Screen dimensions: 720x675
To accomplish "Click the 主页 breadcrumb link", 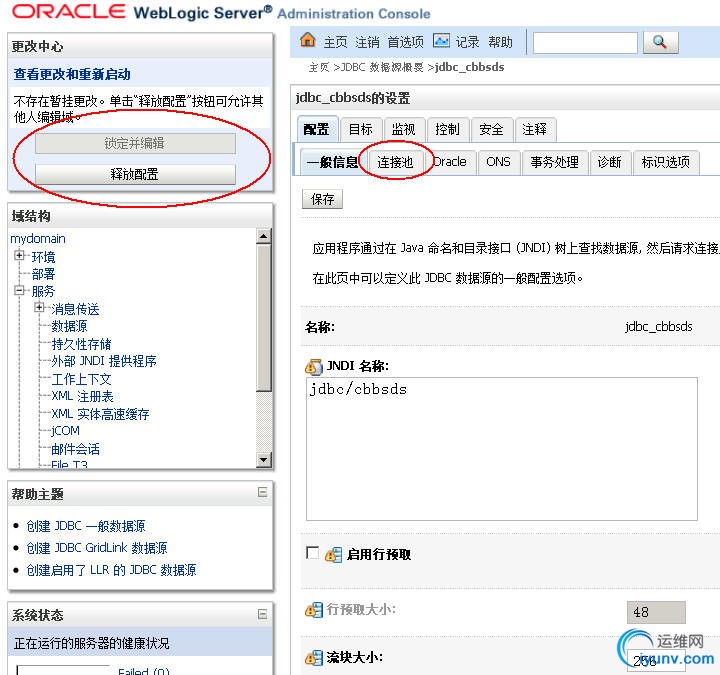I will click(319, 68).
